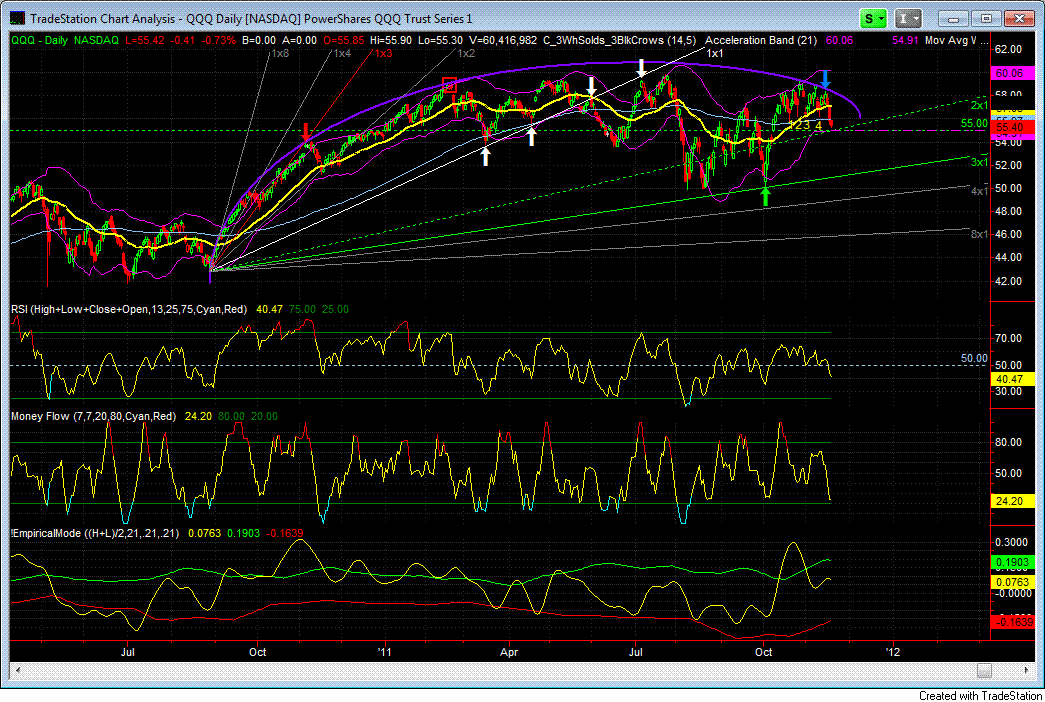Click the "'12" year label on date axis
The image size is (1045, 702).
coord(892,652)
